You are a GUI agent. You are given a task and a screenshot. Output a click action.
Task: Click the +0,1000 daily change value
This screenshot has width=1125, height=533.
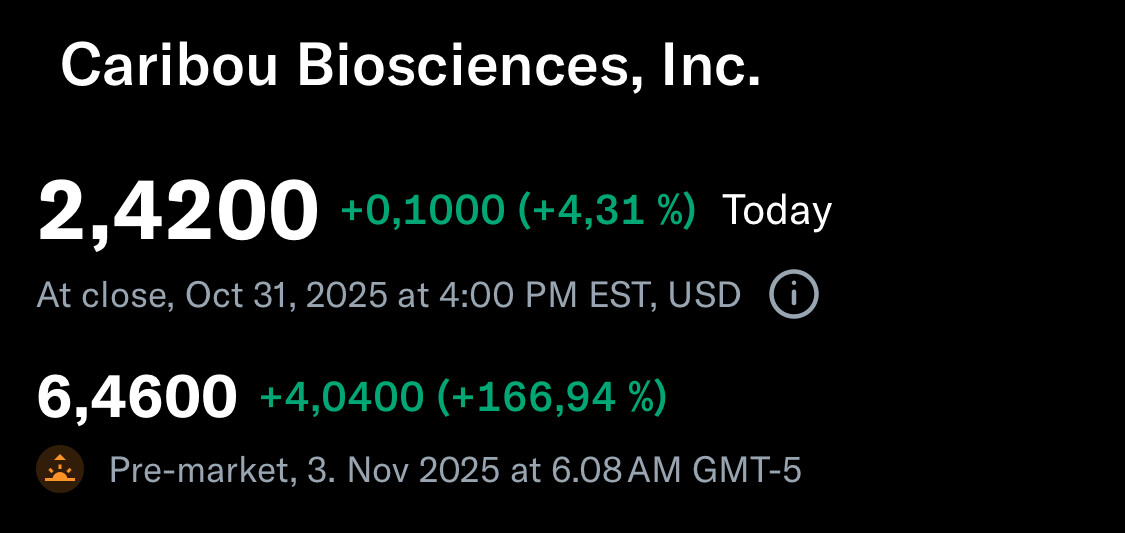(422, 211)
